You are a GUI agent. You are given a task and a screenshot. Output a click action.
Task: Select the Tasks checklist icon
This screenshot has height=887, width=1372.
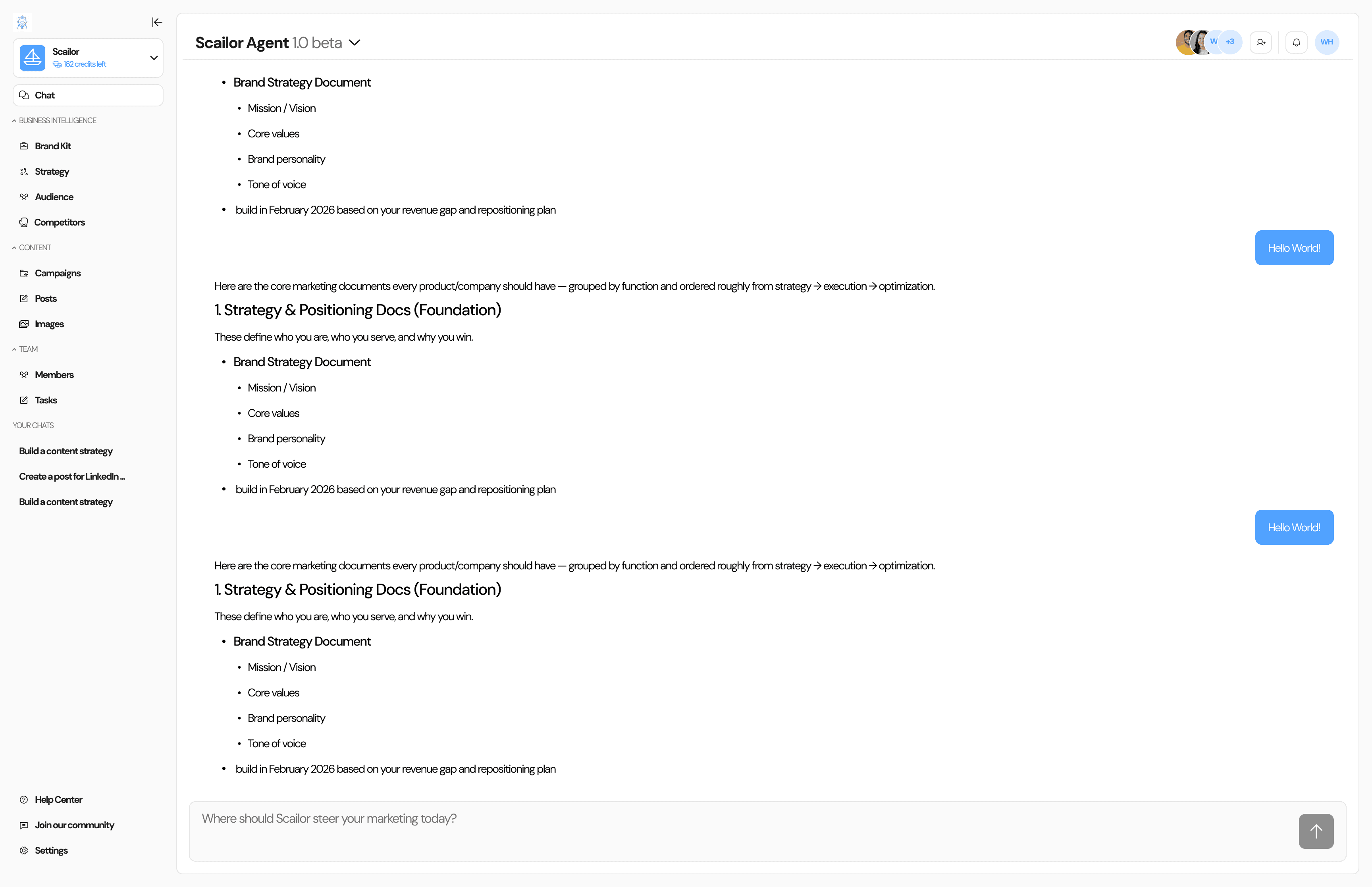[x=23, y=400]
